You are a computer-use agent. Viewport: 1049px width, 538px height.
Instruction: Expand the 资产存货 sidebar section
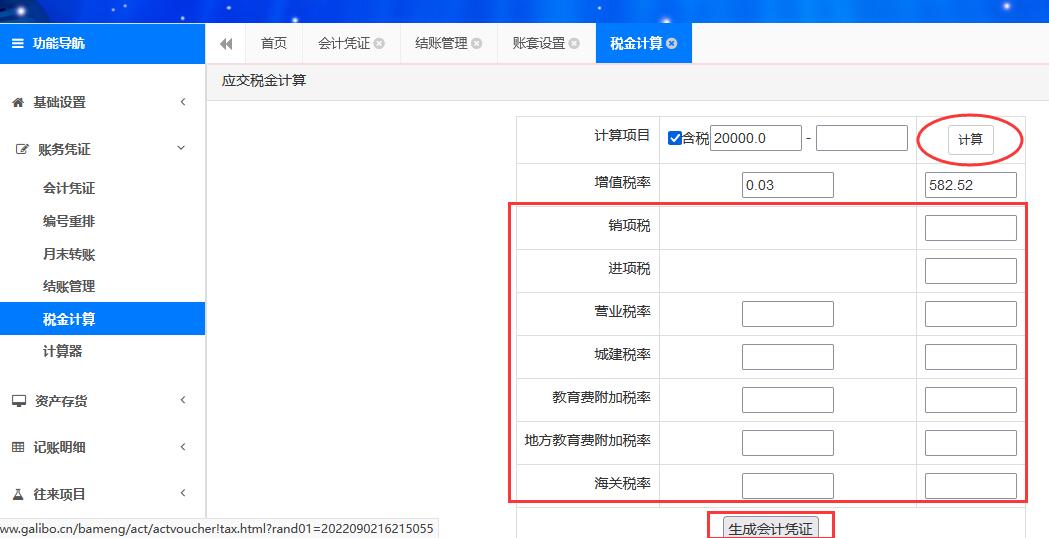[182, 401]
